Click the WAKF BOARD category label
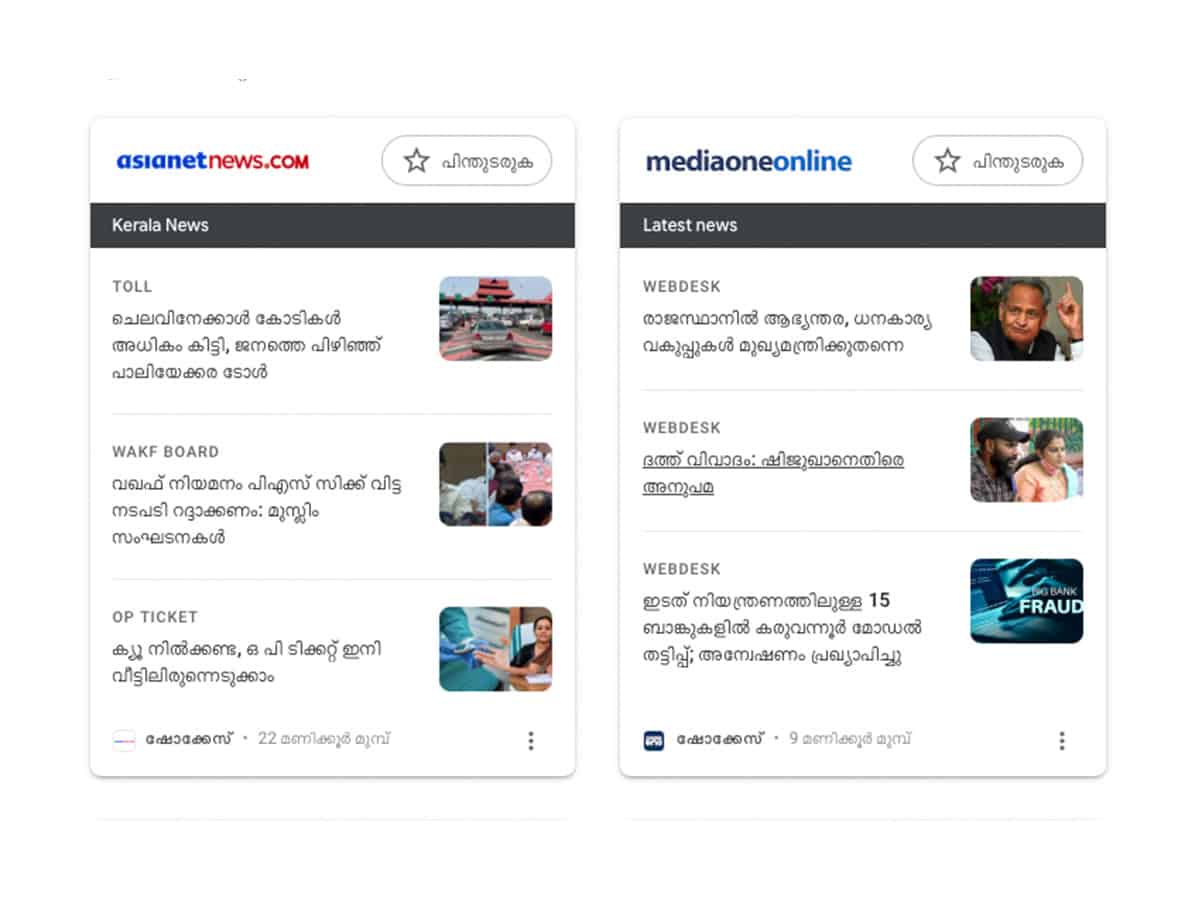 click(165, 452)
